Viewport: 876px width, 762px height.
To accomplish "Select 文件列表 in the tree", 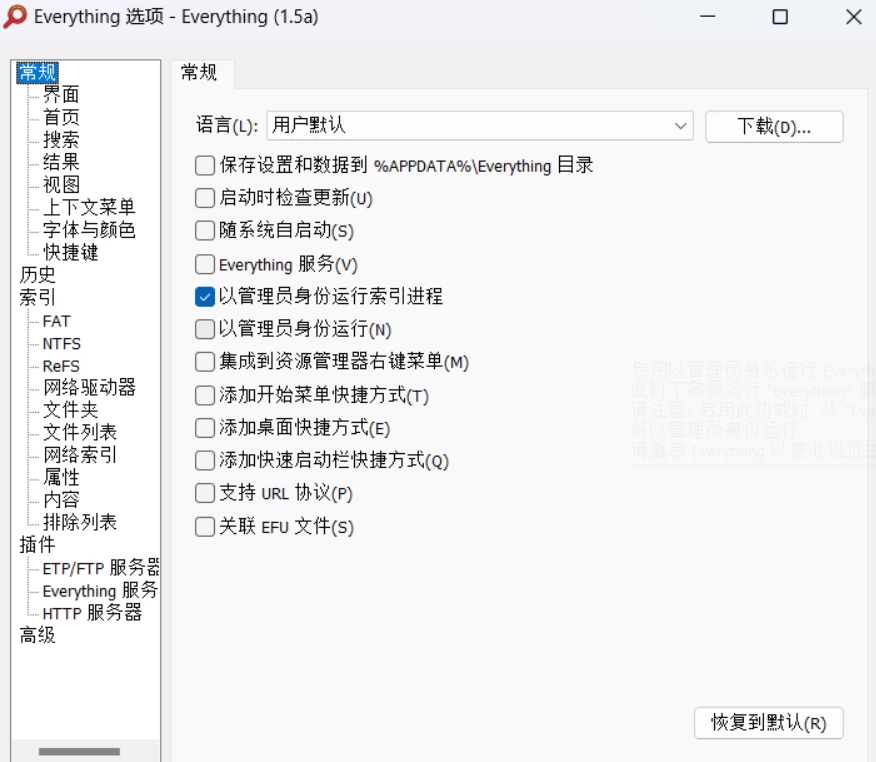I will point(80,432).
